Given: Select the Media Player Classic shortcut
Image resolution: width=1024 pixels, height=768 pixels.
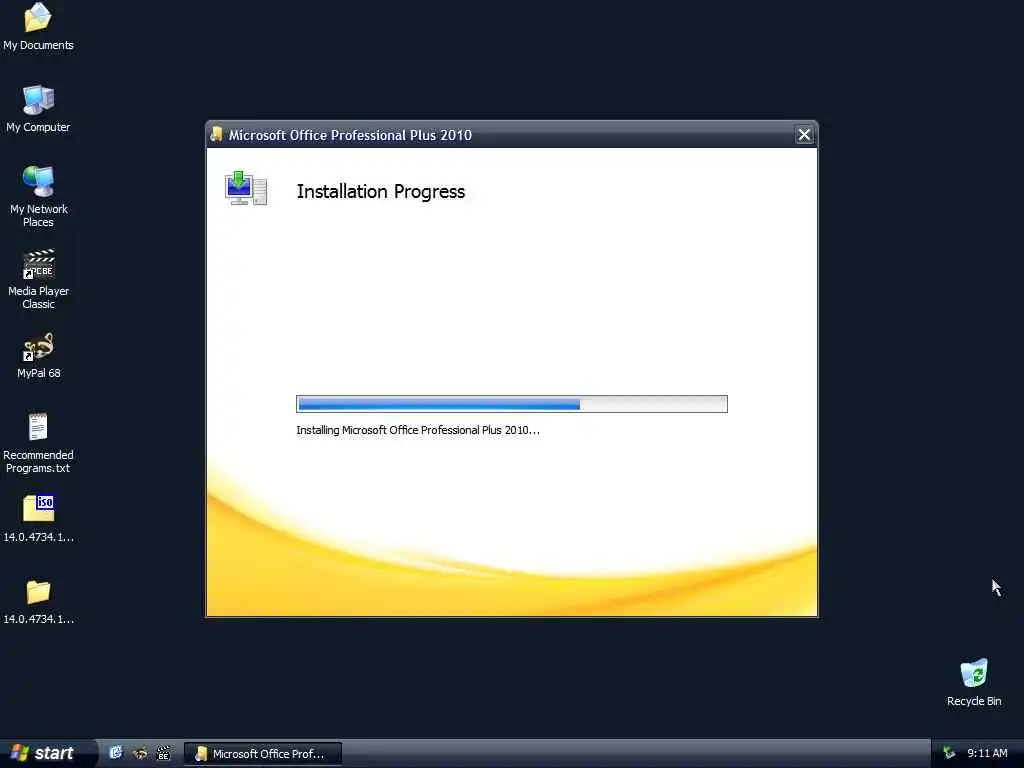Looking at the screenshot, I should tap(38, 279).
